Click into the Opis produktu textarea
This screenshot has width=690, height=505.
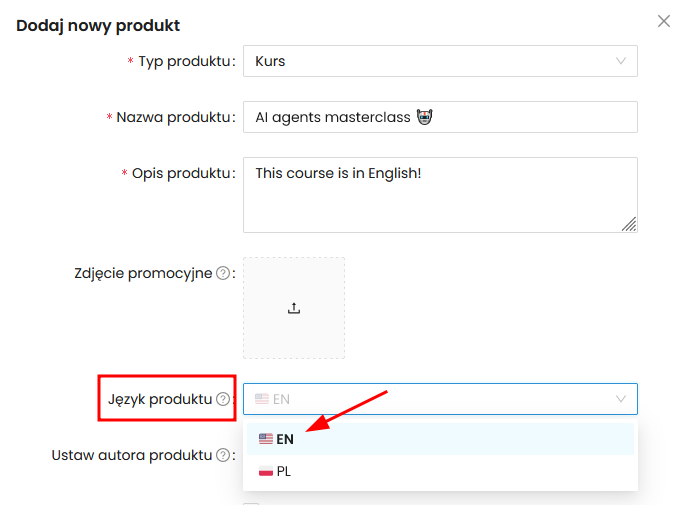(x=440, y=195)
